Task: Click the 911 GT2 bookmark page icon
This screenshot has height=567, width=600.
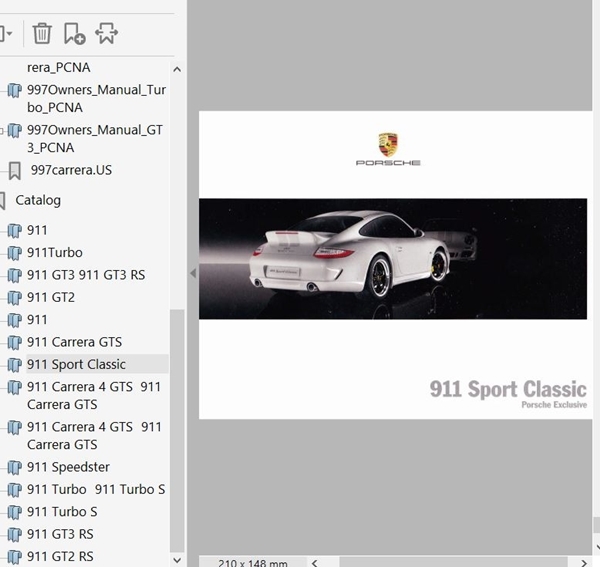Action: pyautogui.click(x=15, y=298)
